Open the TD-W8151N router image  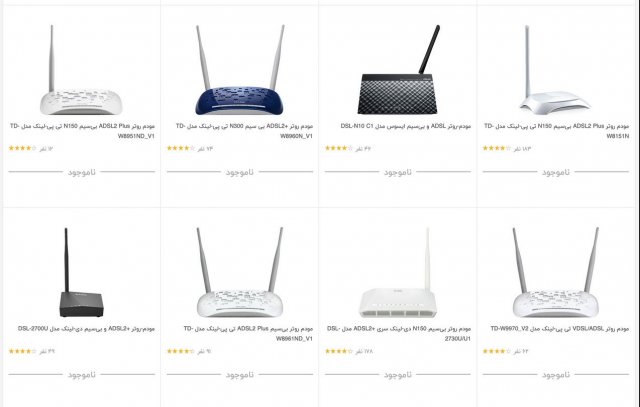tap(556, 70)
